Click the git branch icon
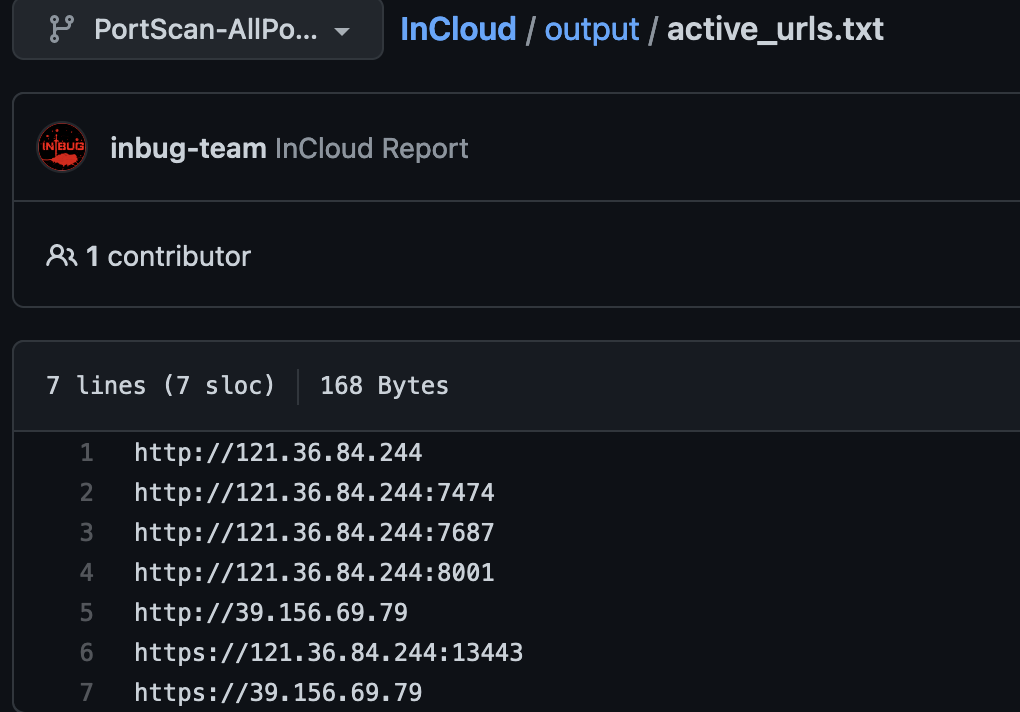The height and width of the screenshot is (712, 1020). tap(61, 29)
